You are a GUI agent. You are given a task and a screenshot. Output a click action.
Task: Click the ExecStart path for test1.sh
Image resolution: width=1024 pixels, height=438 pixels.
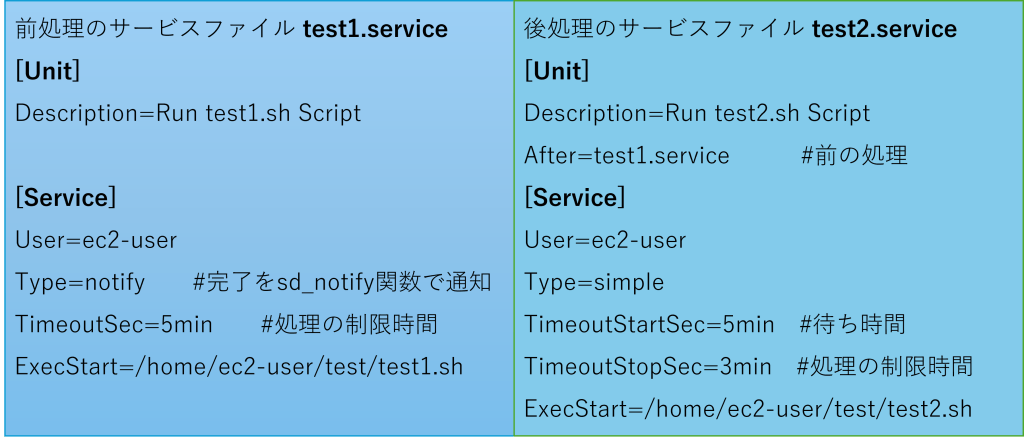pyautogui.click(x=239, y=367)
